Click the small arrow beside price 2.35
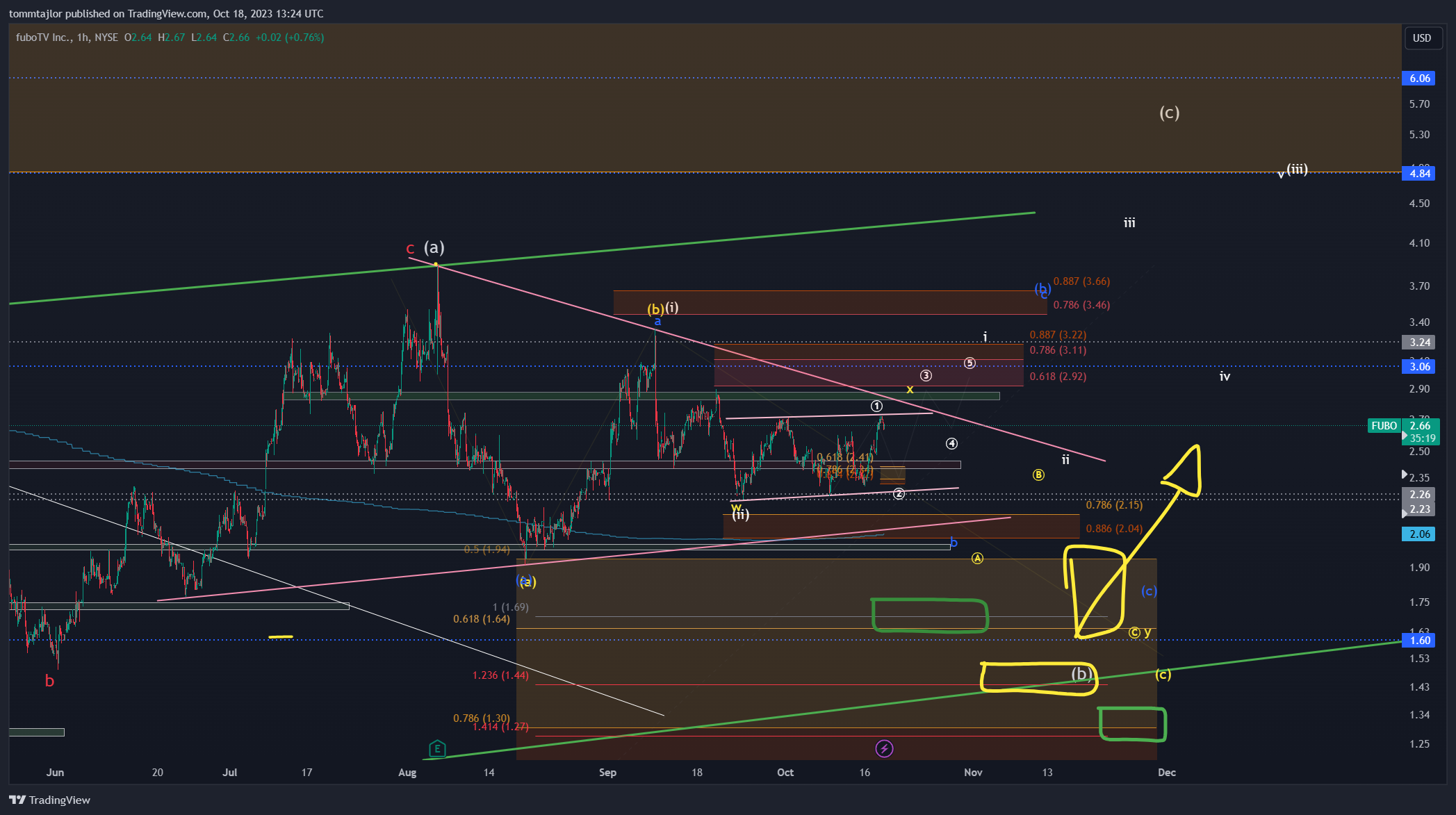This screenshot has width=1456, height=815. (x=1405, y=475)
